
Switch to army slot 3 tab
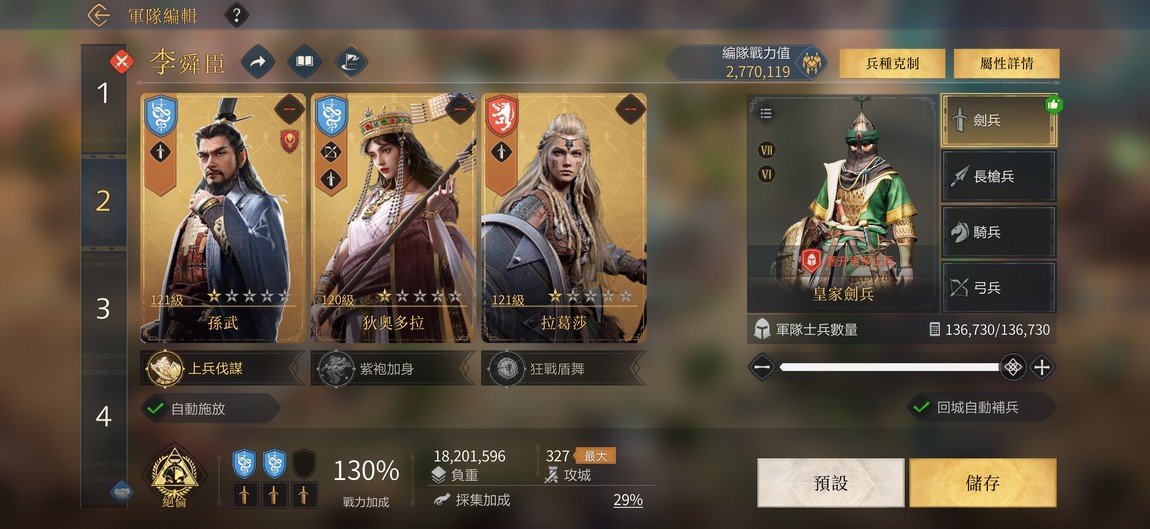pyautogui.click(x=103, y=309)
